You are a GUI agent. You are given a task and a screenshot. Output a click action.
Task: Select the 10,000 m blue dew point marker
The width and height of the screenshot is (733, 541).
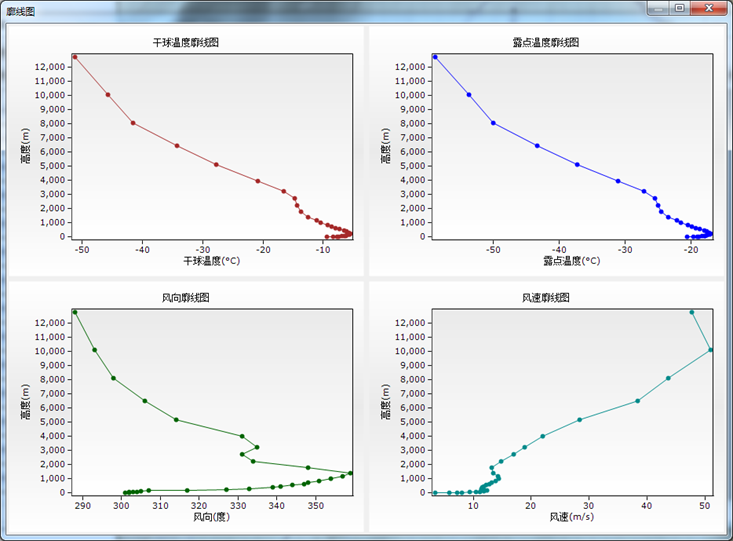point(469,95)
